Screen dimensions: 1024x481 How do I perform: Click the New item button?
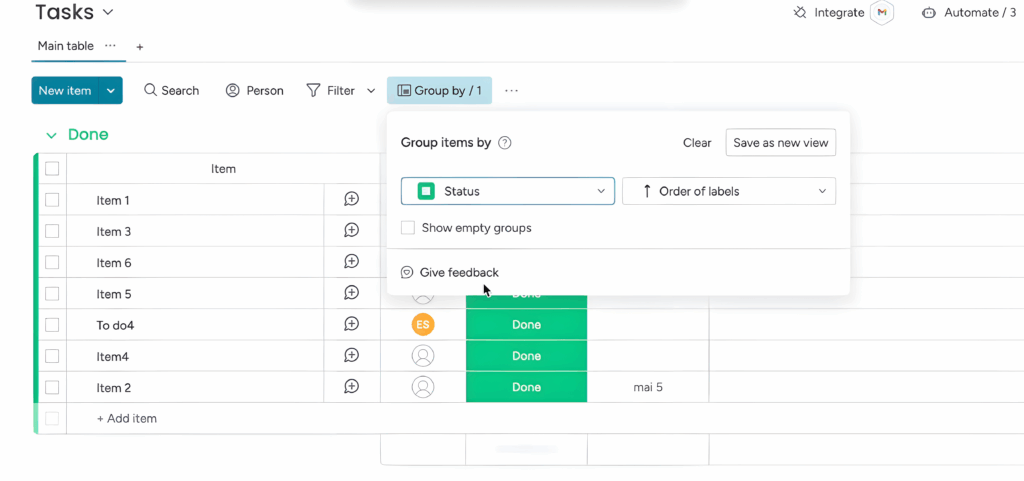(x=65, y=91)
